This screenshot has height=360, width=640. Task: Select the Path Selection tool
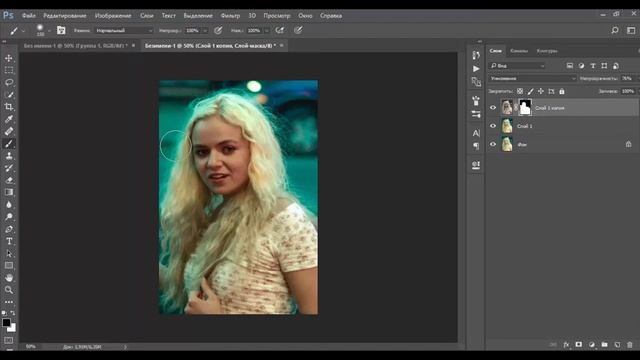coord(9,253)
